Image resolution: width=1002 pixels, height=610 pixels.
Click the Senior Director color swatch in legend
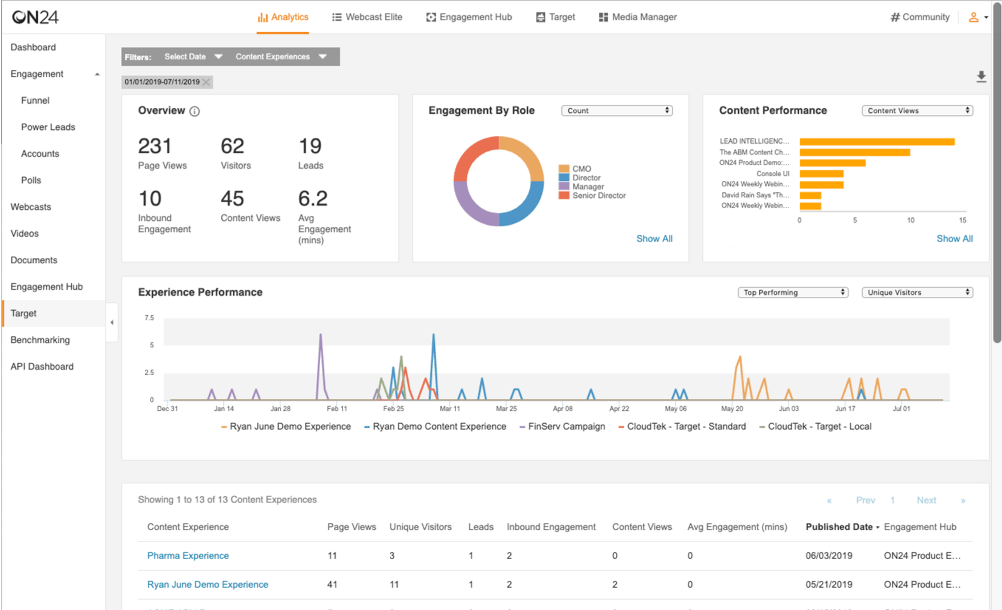click(564, 195)
